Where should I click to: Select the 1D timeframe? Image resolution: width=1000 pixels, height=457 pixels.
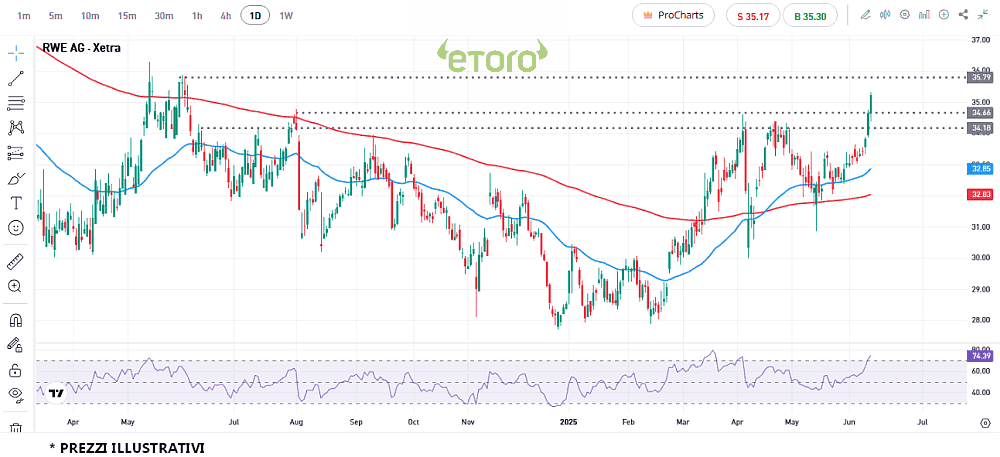pos(255,16)
